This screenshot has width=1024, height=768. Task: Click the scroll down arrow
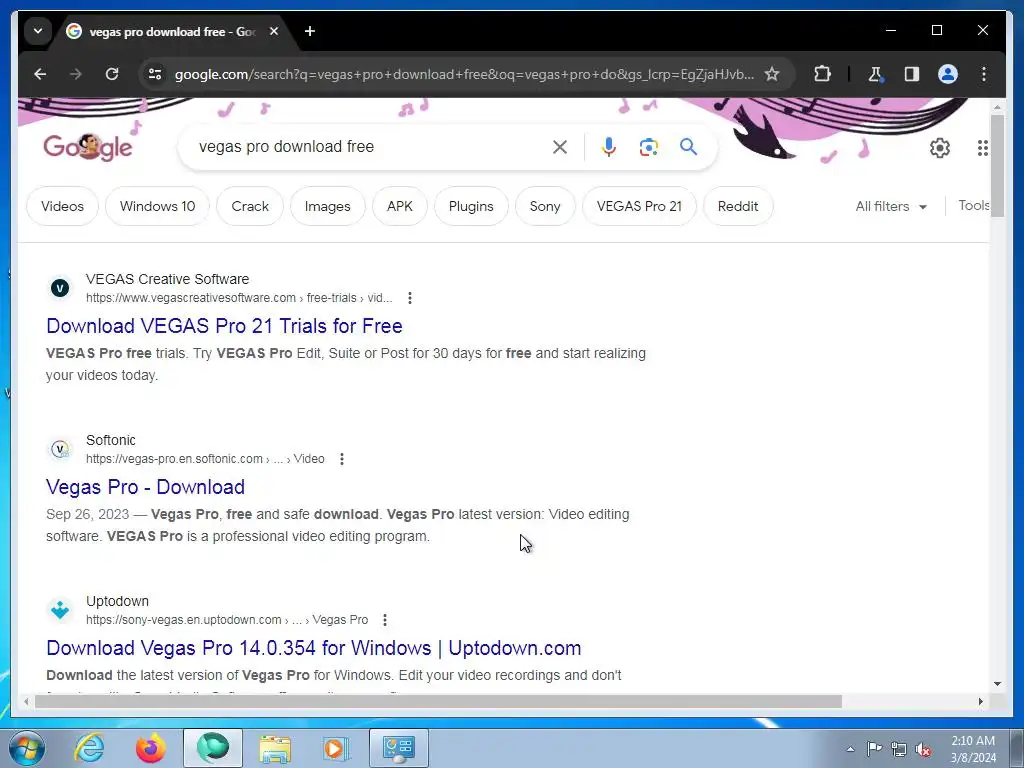(x=997, y=684)
